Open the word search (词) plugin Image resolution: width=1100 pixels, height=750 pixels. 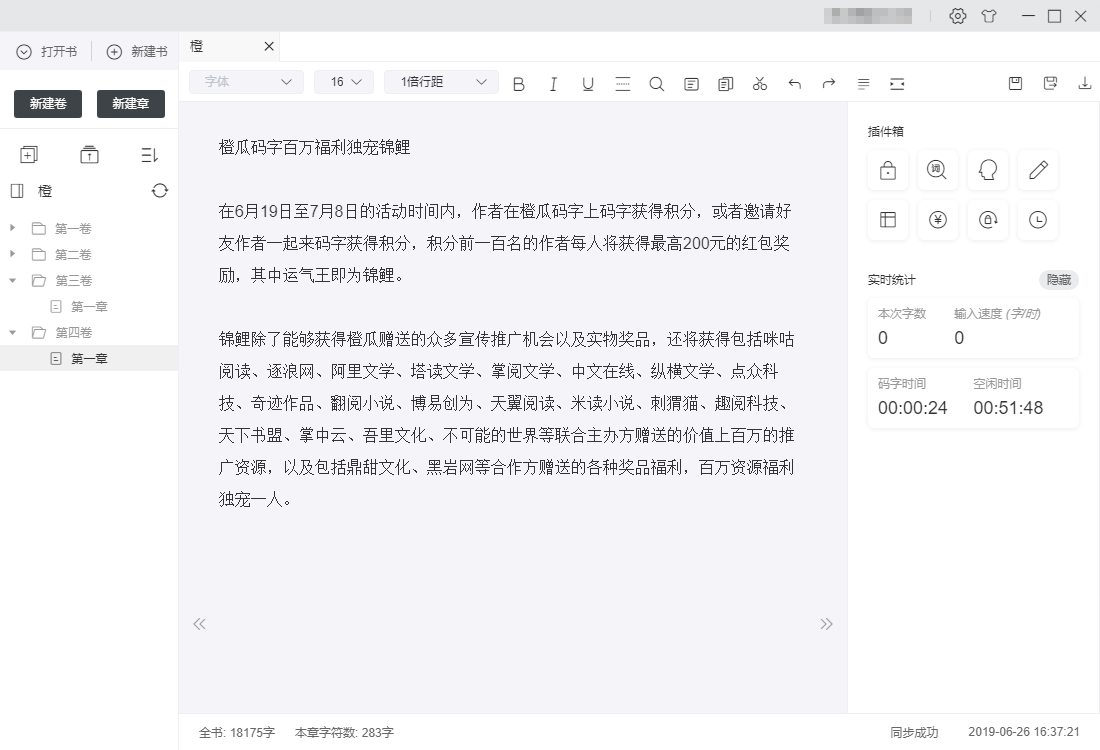pyautogui.click(x=937, y=170)
